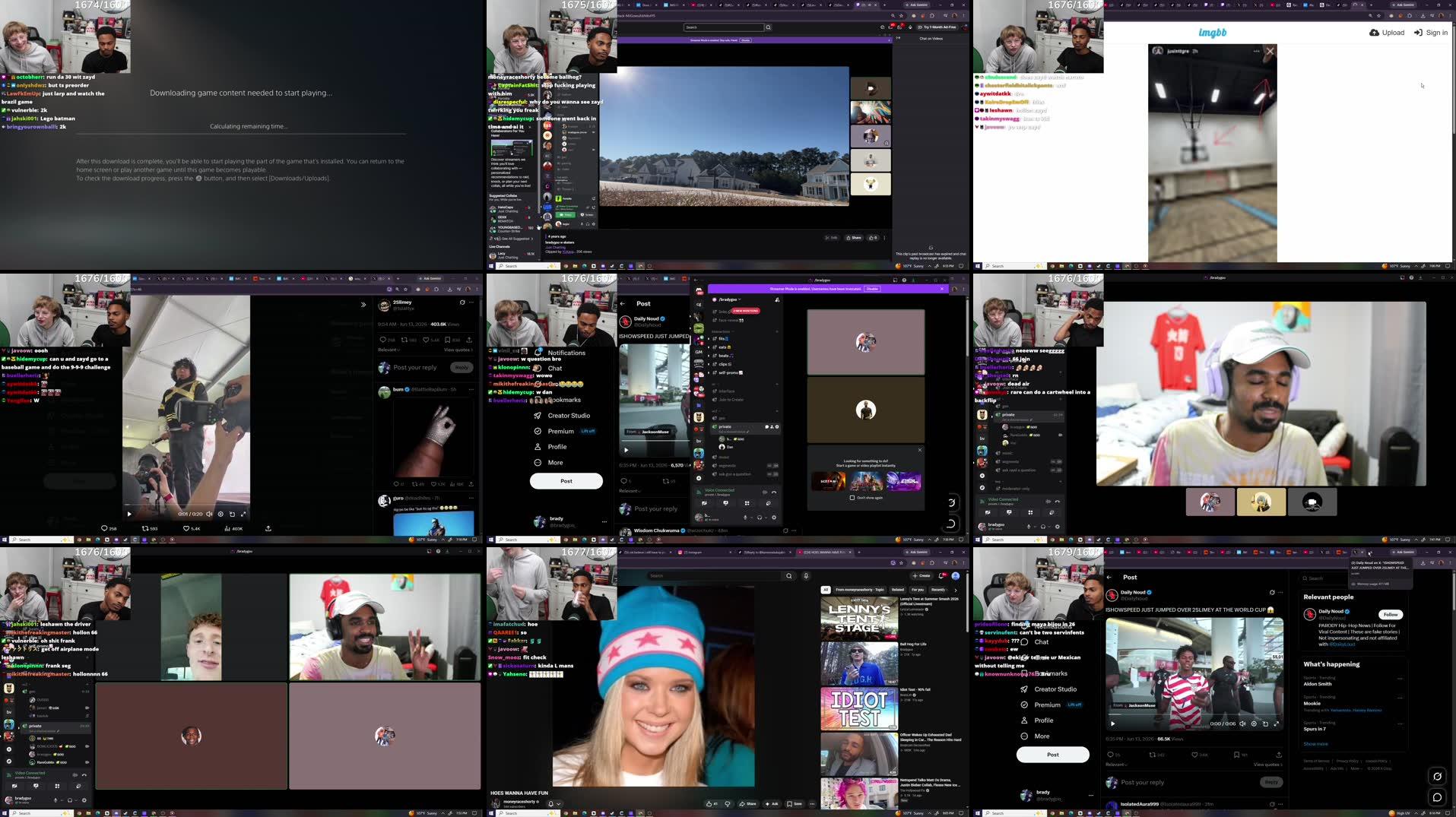Image resolution: width=1456 pixels, height=817 pixels.
Task: Open Discord user settings gear icon
Action: [774, 518]
